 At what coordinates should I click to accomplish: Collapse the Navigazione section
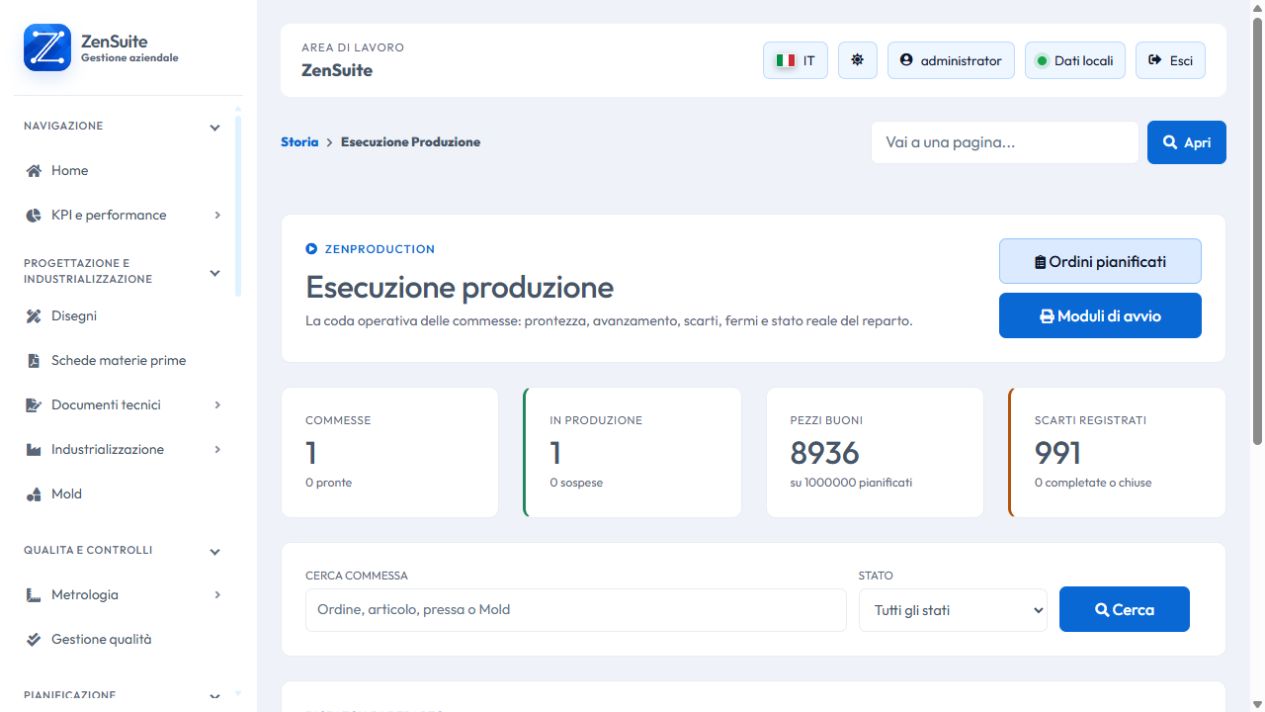215,128
